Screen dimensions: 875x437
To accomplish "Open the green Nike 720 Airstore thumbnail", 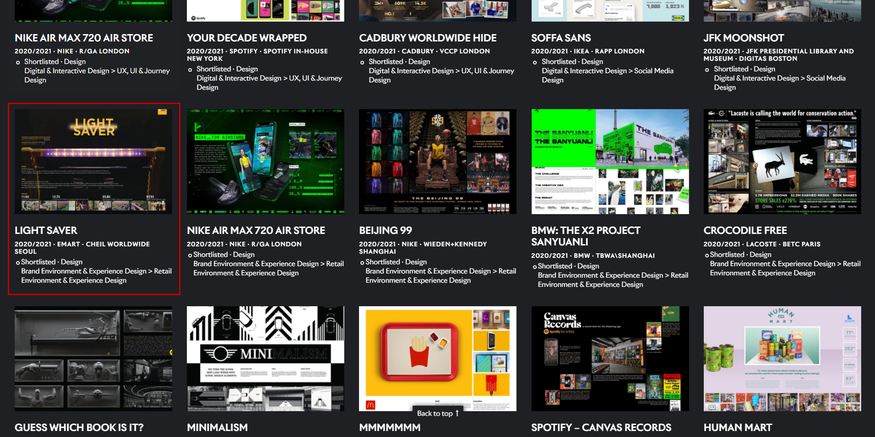I will coord(265,161).
